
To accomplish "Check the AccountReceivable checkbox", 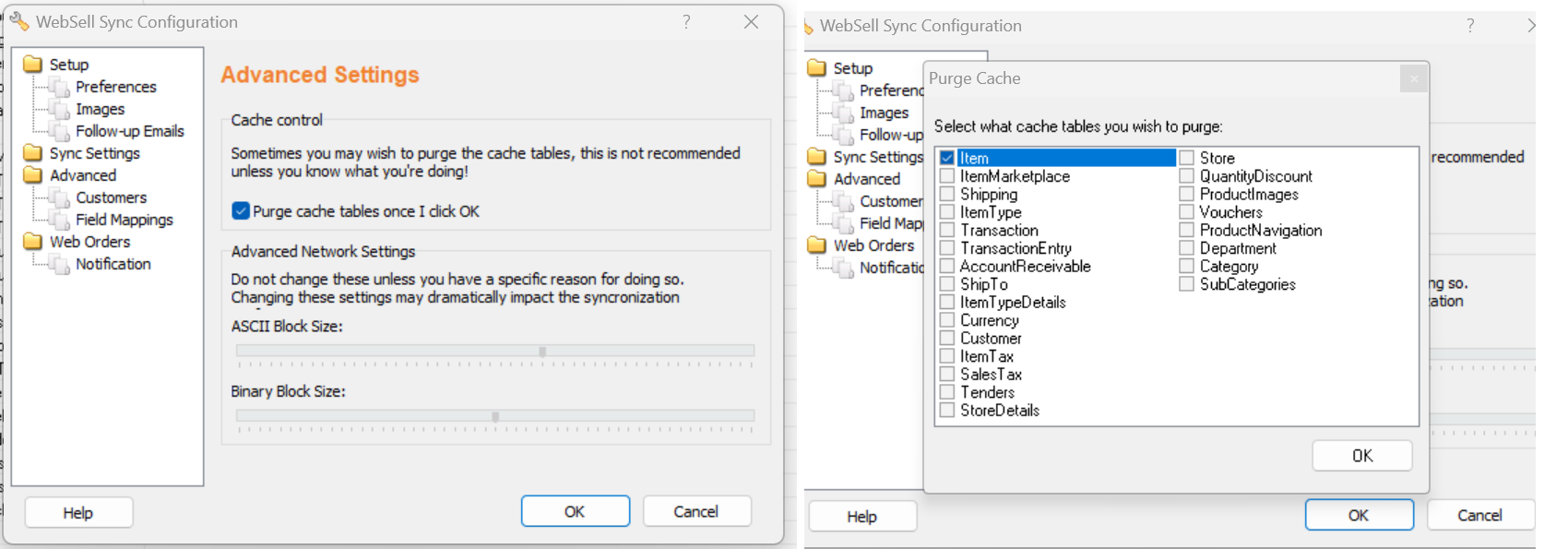I will pos(947,266).
